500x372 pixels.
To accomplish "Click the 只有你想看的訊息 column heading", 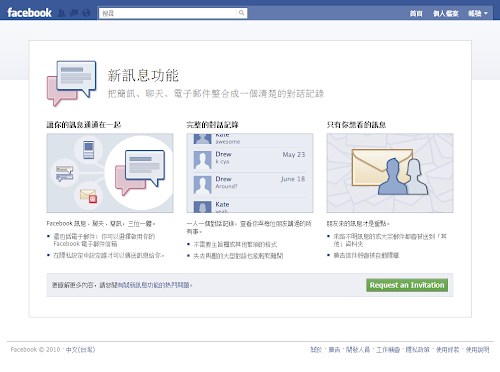I will coord(356,125).
